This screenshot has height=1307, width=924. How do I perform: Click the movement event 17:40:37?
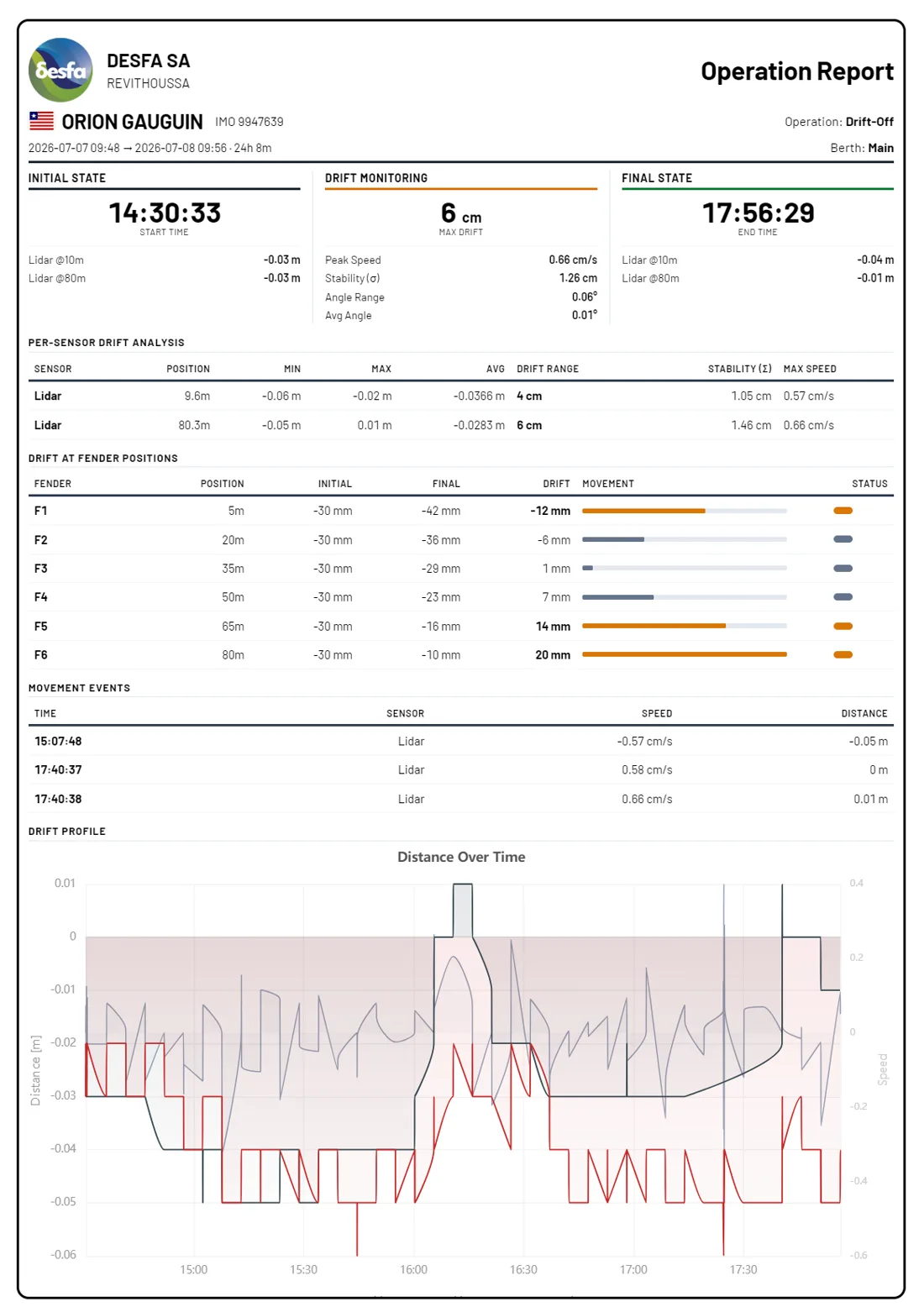(58, 769)
